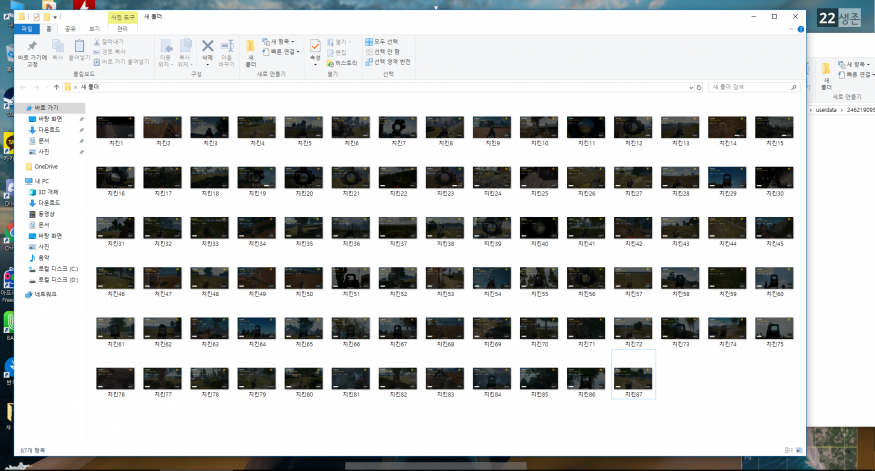Create a new folder with 새 폴더 icon
Image resolution: width=875 pixels, height=471 pixels.
250,50
